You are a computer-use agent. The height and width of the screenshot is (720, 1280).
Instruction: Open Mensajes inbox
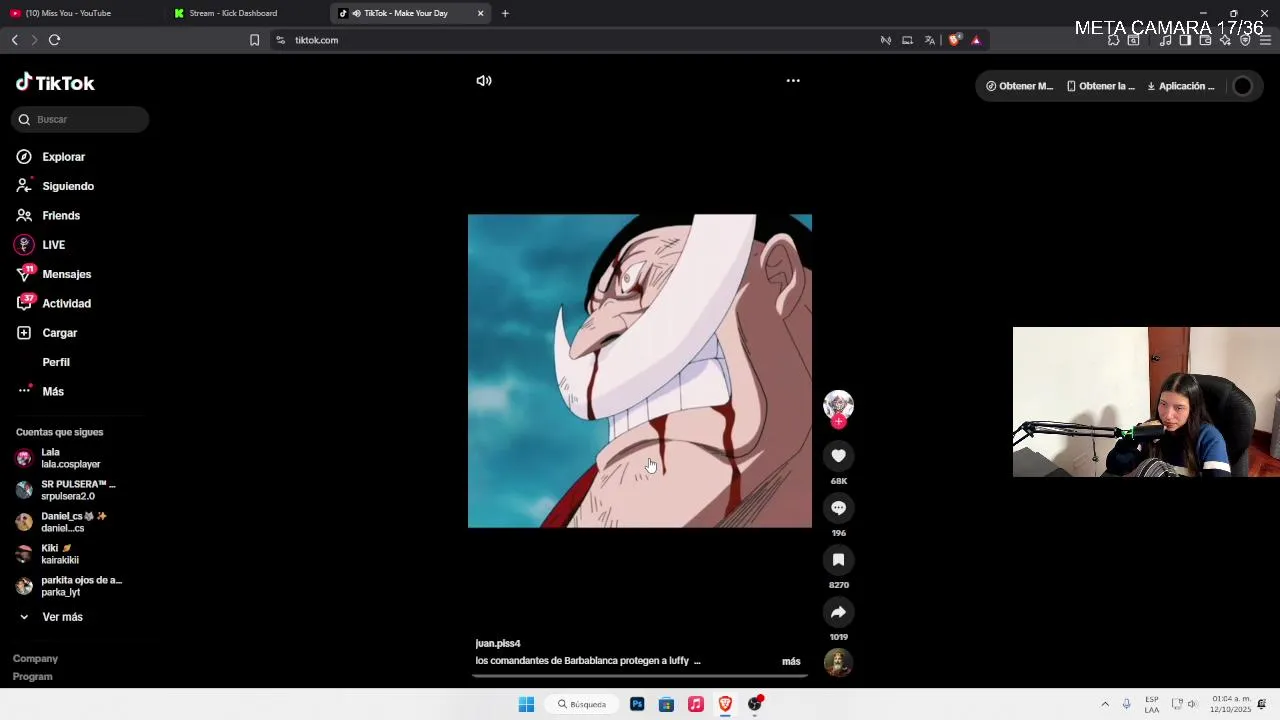(66, 274)
